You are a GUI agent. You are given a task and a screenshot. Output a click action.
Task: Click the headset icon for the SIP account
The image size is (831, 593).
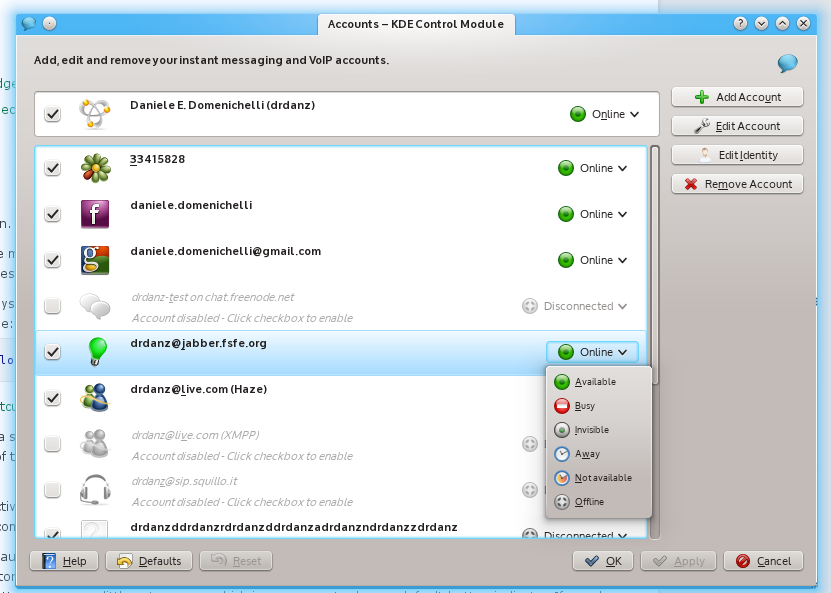pos(95,489)
